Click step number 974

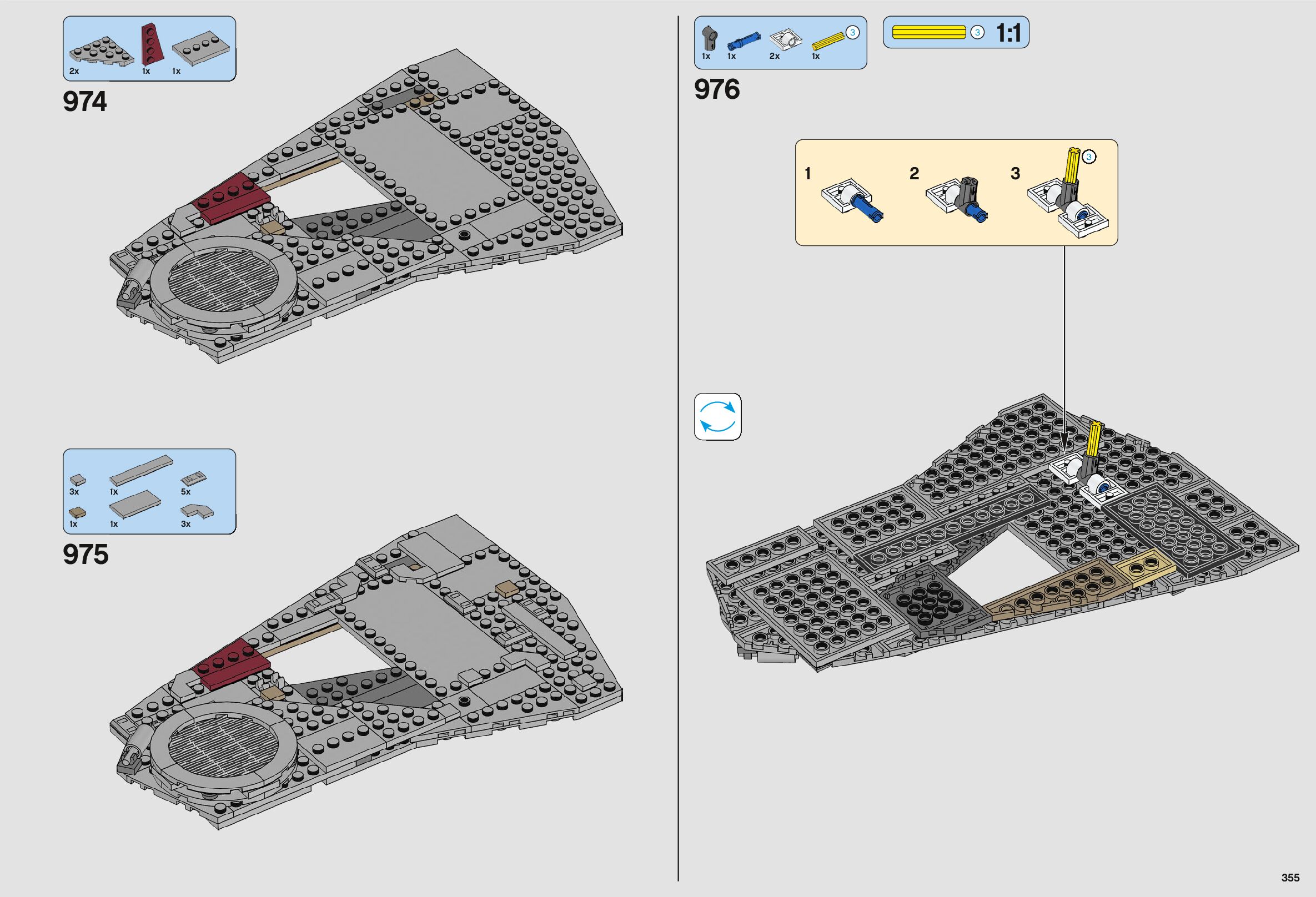click(85, 103)
